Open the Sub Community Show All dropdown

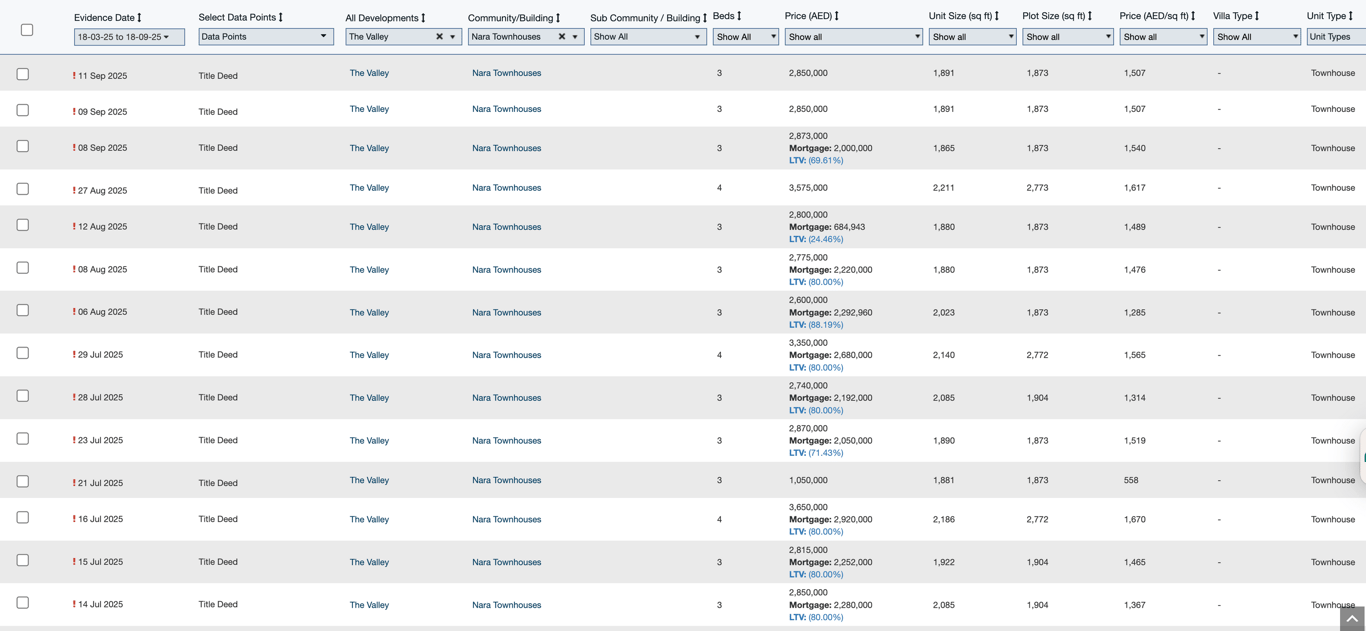648,37
